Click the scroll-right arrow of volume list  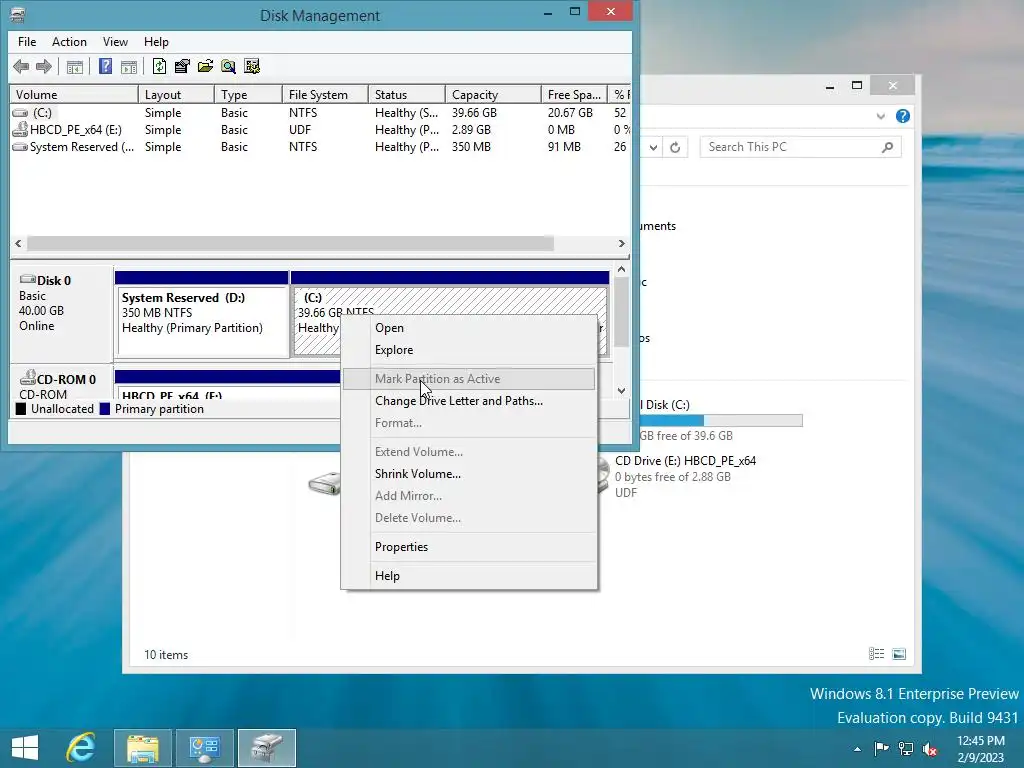(621, 244)
